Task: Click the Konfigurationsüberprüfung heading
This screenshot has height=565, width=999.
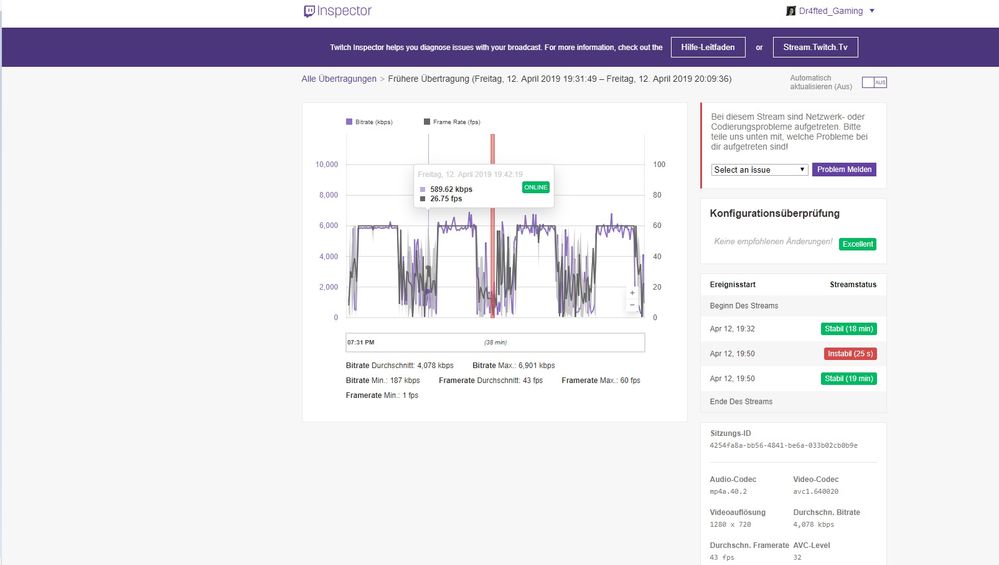Action: (x=775, y=213)
